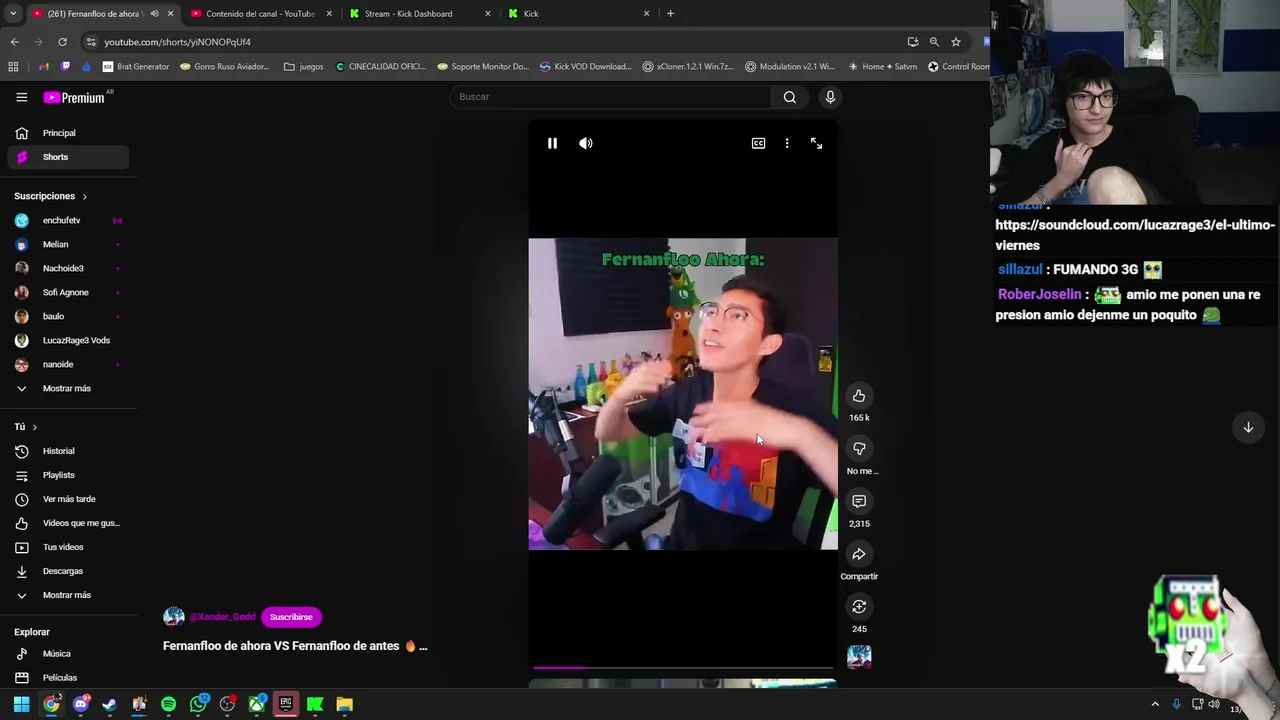Go to next Short with down arrow
This screenshot has height=720, width=1280.
point(1248,427)
